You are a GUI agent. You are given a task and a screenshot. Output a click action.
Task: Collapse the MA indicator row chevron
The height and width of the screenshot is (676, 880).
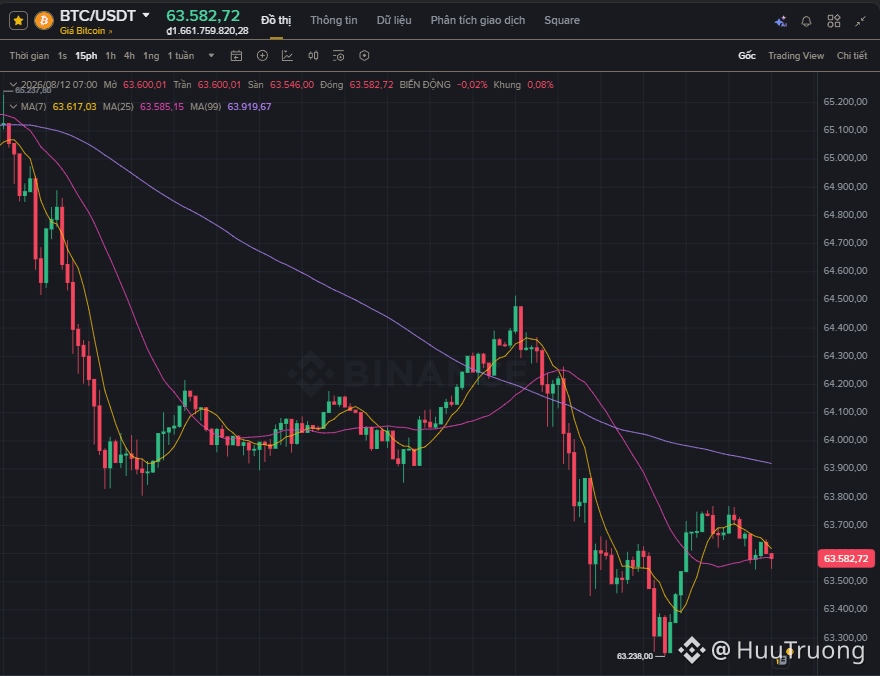click(13, 107)
